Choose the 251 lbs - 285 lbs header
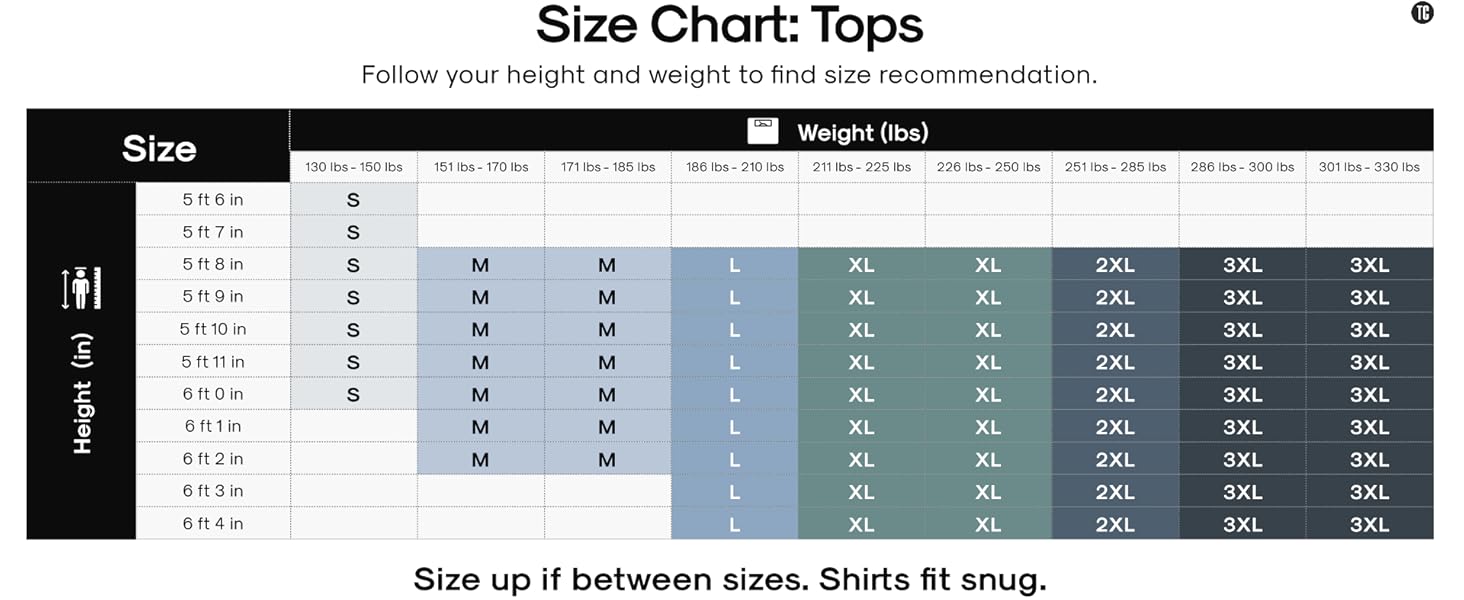The width and height of the screenshot is (1464, 600). (1115, 167)
